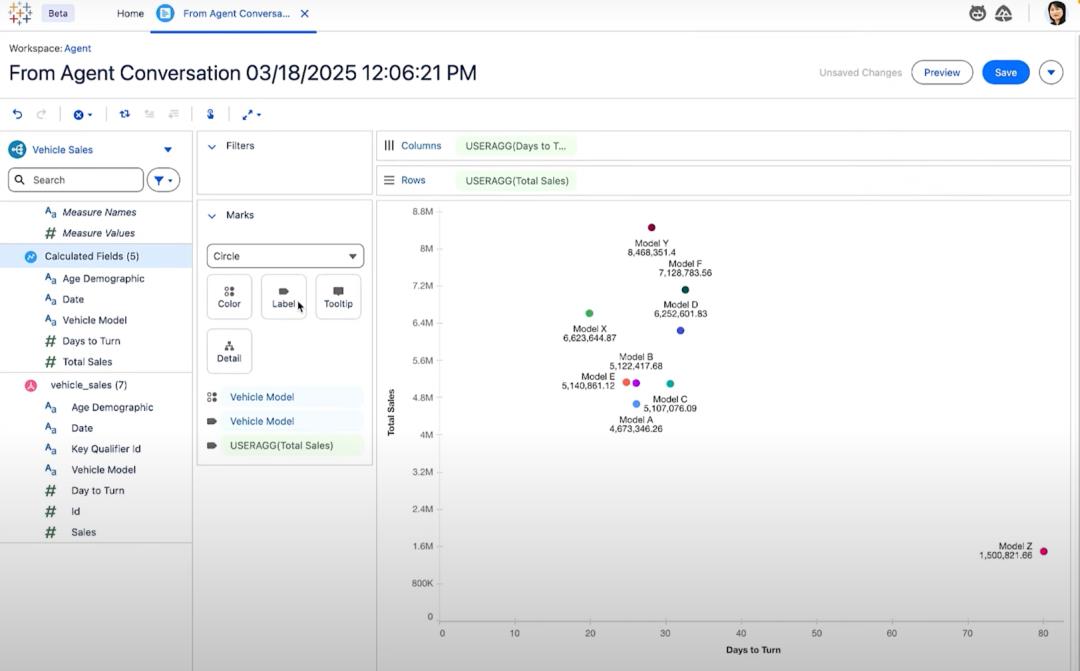Expand the Vehicle Sales data source dropdown
1080x671 pixels.
pos(168,150)
